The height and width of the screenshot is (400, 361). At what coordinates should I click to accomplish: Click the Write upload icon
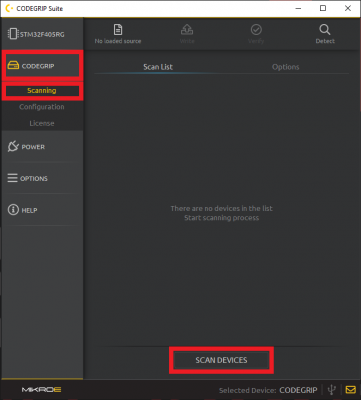187,30
